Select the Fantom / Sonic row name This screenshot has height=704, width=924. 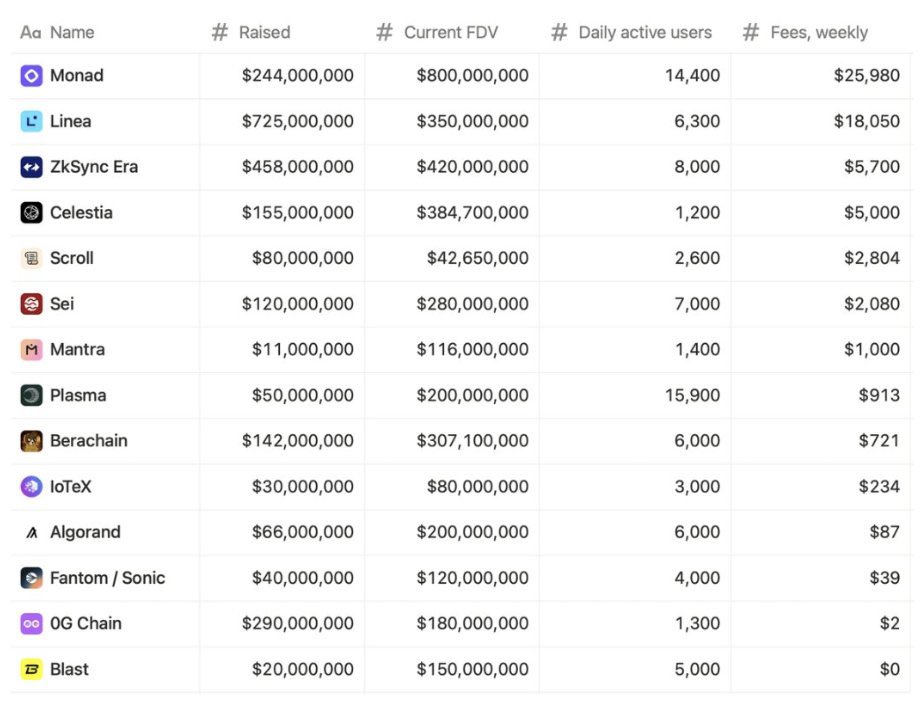(107, 578)
